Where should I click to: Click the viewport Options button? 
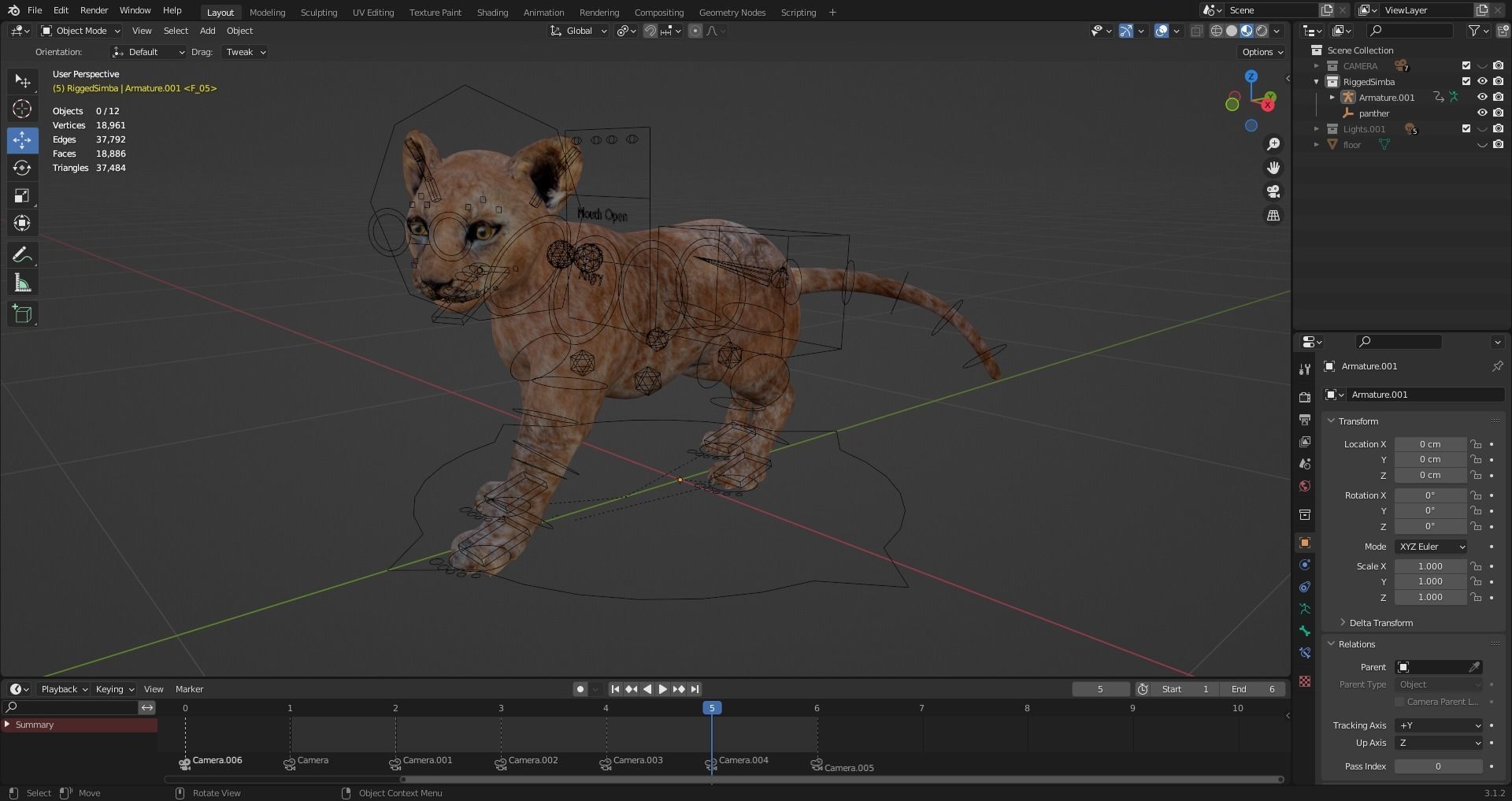(x=1262, y=52)
